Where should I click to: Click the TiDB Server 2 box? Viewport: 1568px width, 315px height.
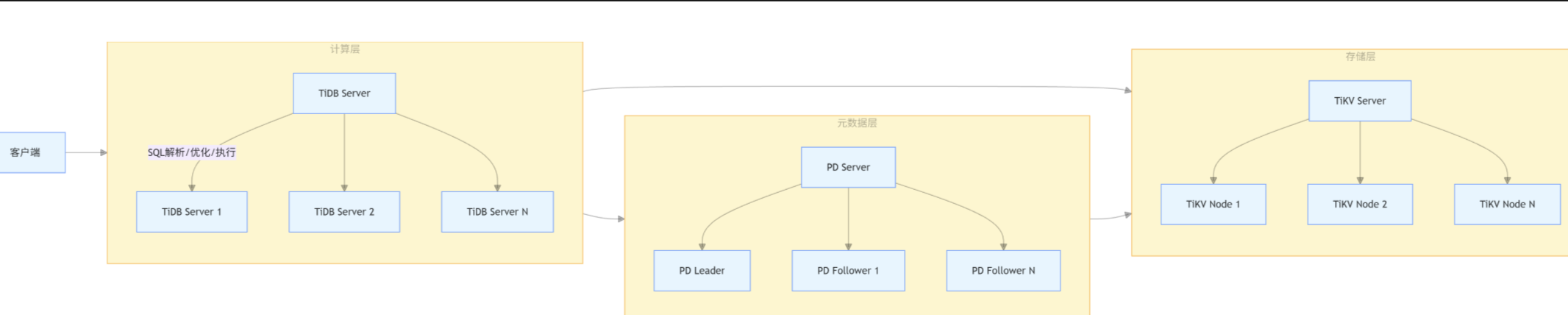coord(344,212)
